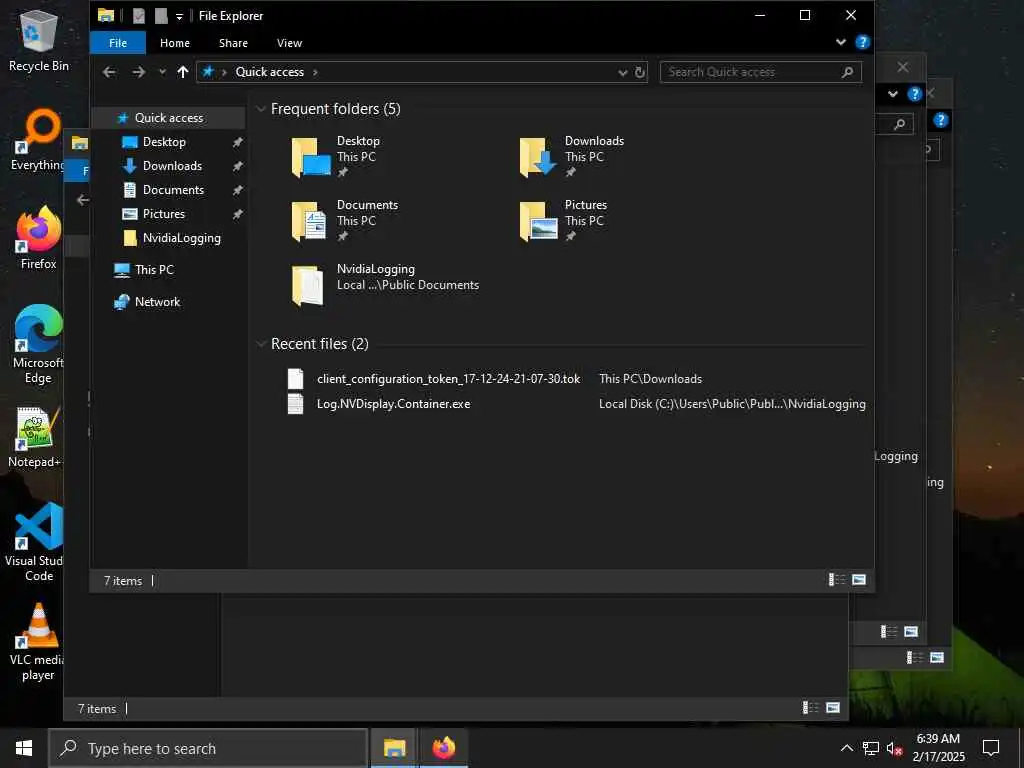Select the Pictures frequent folder icon
1024x768 pixels.
click(538, 221)
